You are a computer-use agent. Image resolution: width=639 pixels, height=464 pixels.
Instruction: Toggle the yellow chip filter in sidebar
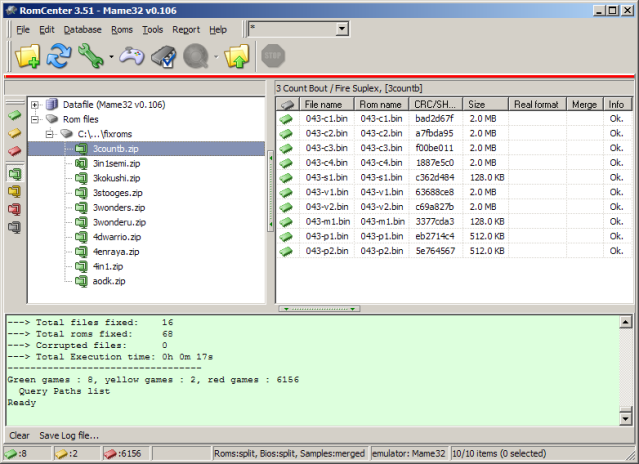pos(14,133)
